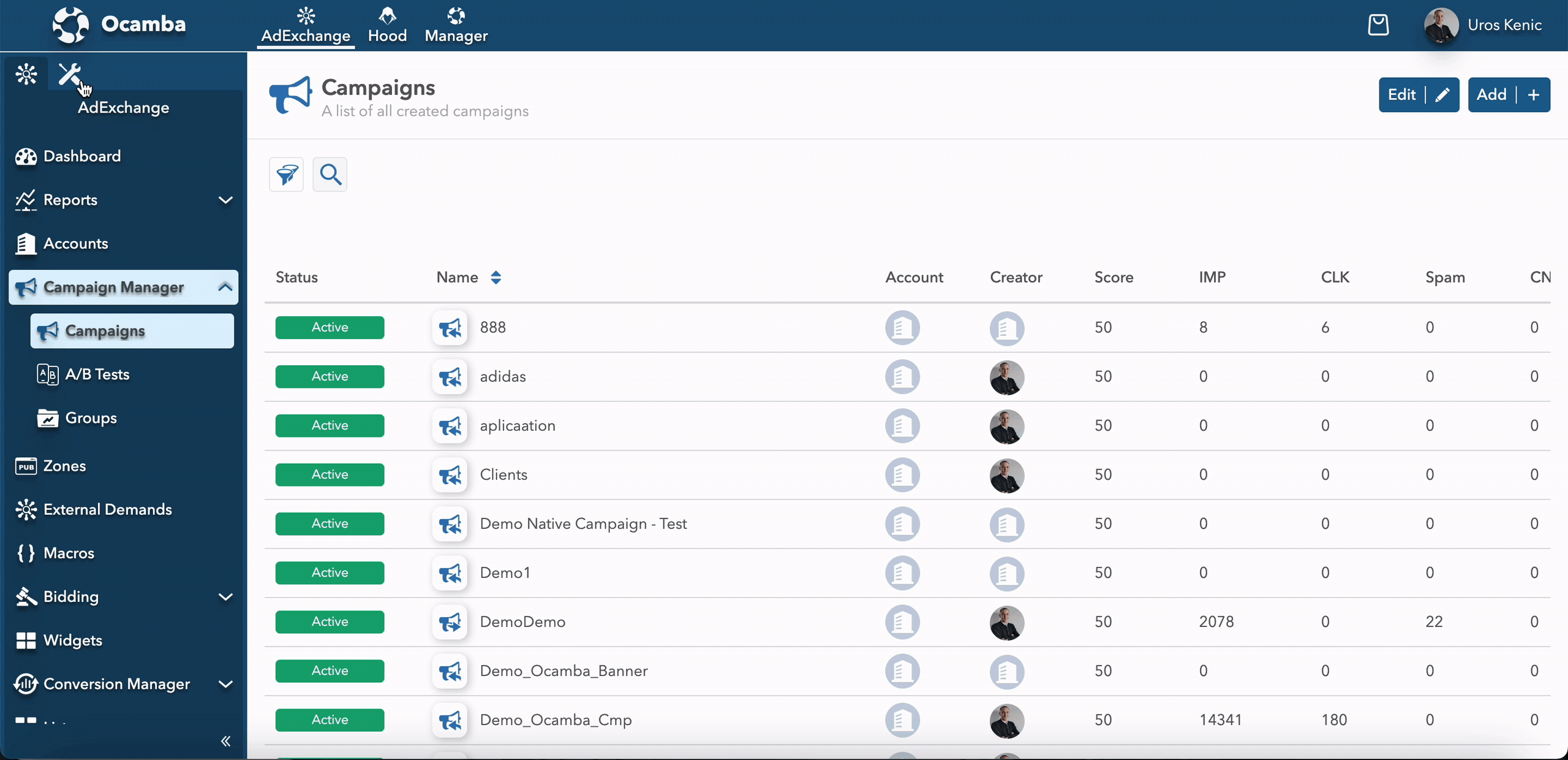Expand the Conversion Manager chevron
The image size is (1568, 760).
coord(225,684)
